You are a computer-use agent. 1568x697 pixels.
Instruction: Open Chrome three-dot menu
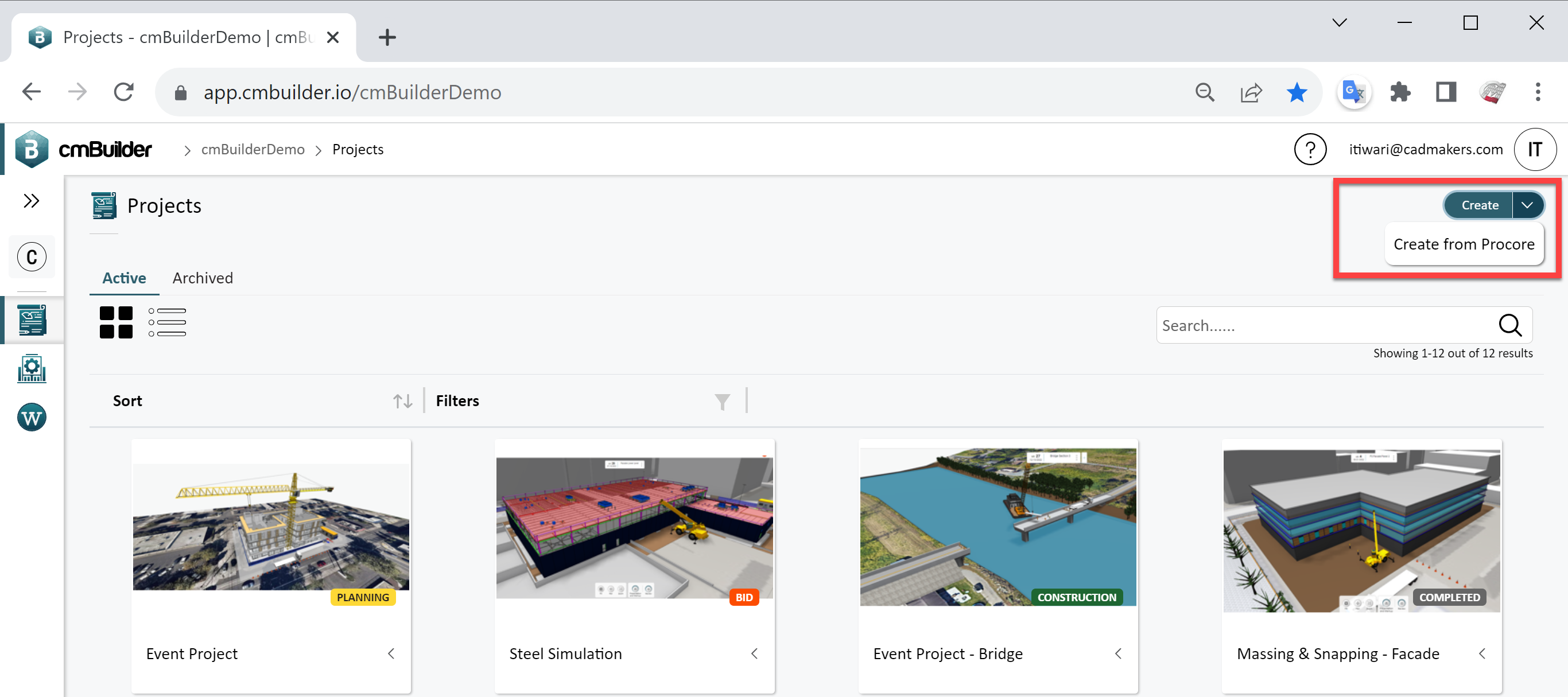pos(1538,92)
